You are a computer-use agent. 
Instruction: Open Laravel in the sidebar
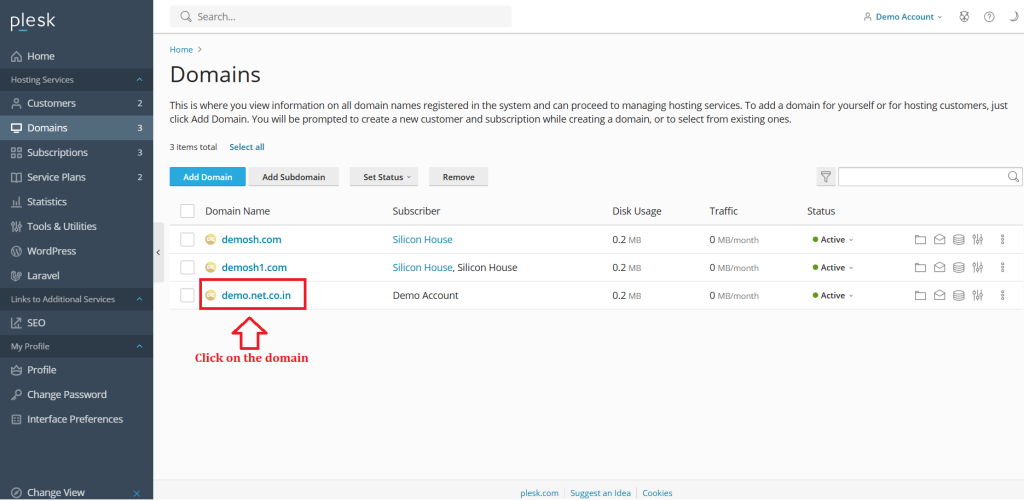pos(76,276)
